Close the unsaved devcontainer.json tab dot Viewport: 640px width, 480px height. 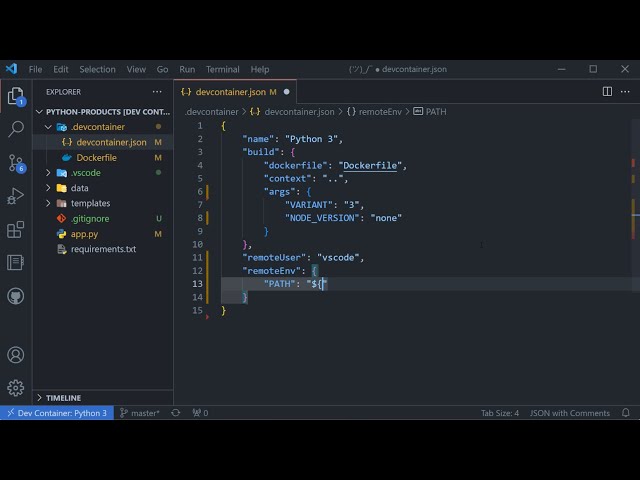pos(287,92)
